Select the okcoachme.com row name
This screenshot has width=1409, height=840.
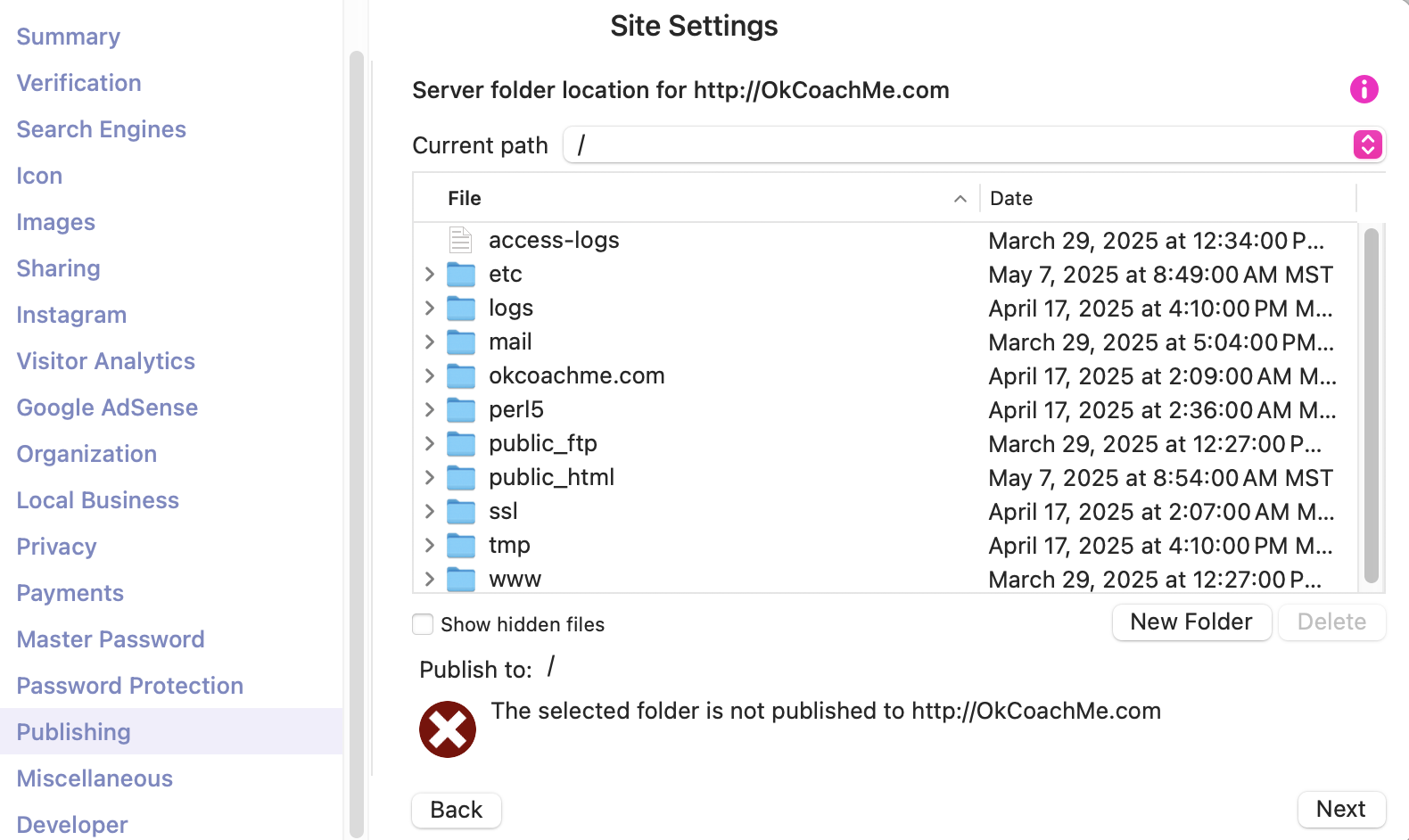click(577, 375)
